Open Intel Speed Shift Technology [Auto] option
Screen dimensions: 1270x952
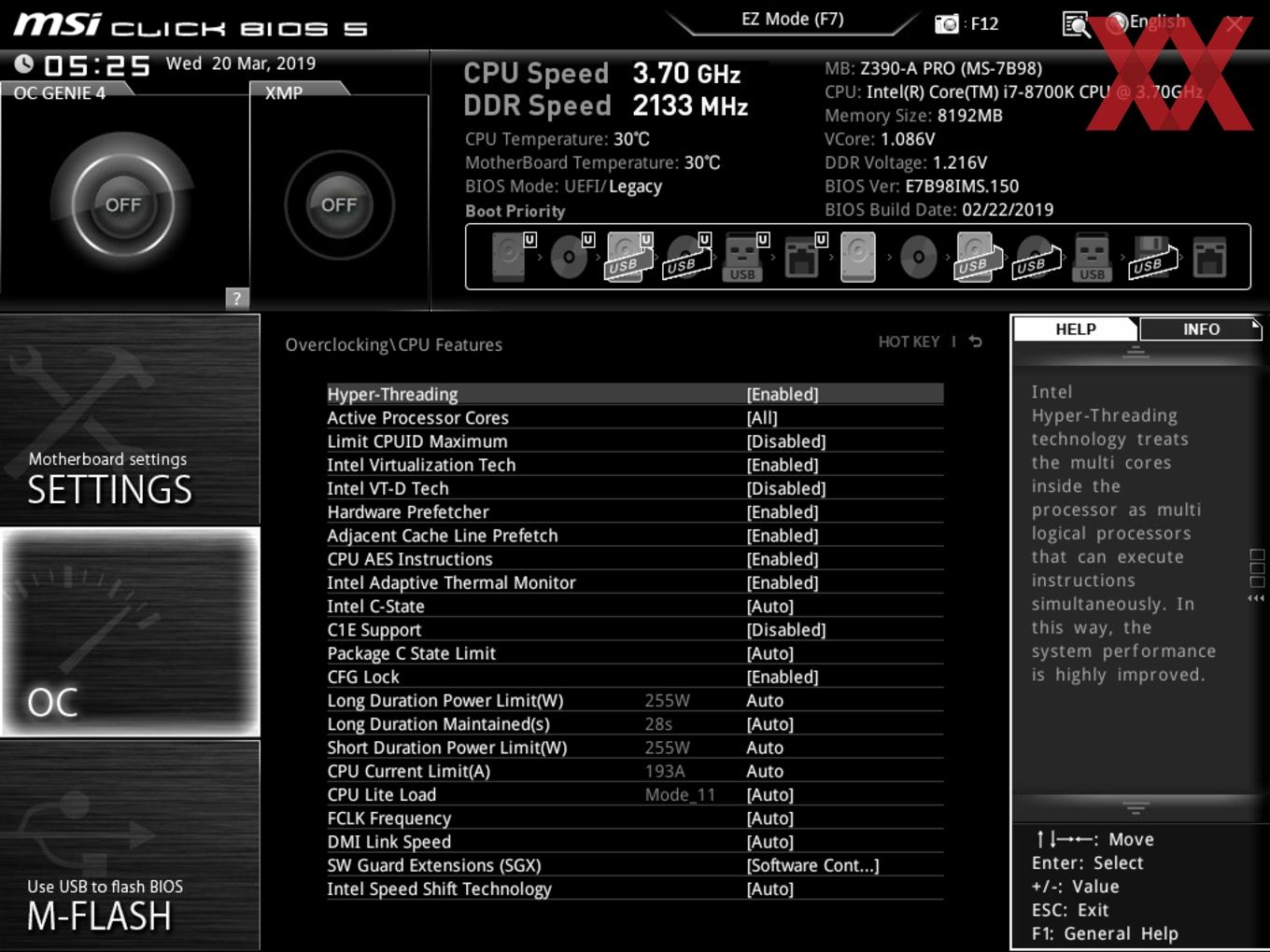coord(770,889)
